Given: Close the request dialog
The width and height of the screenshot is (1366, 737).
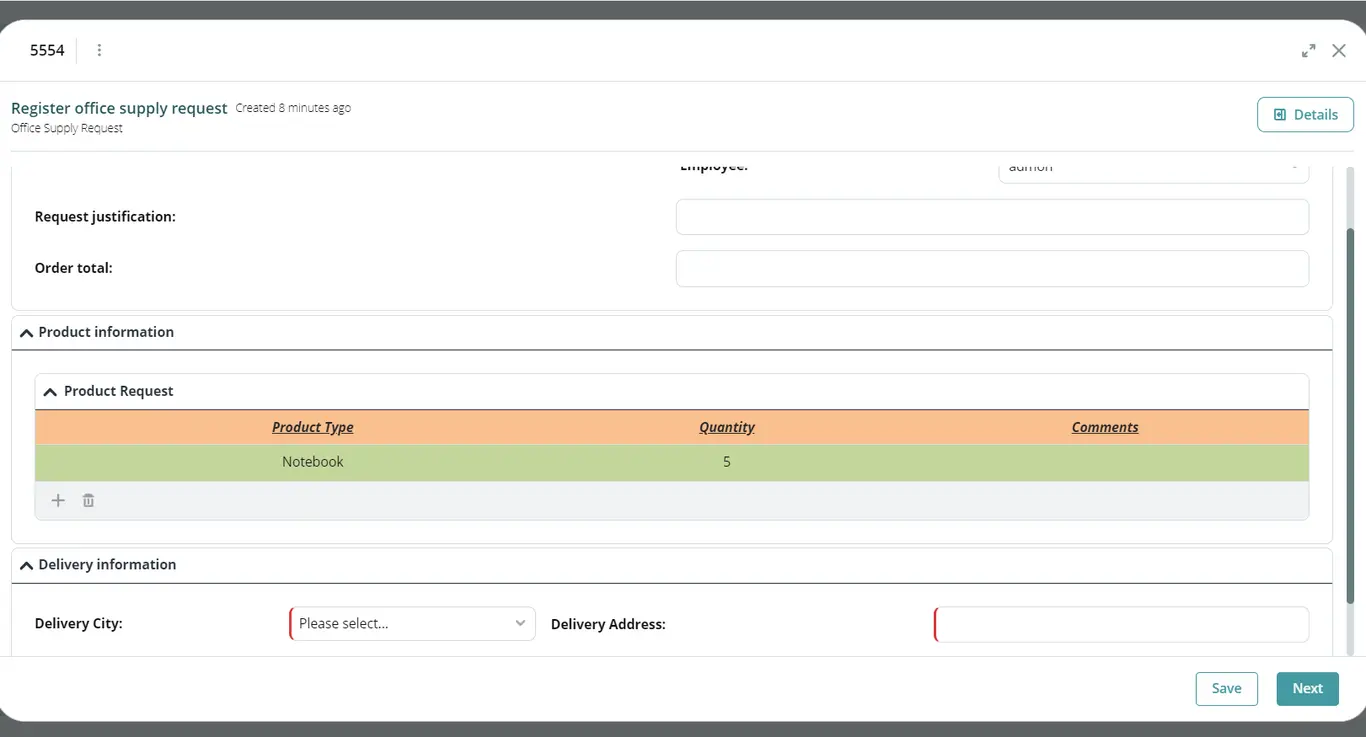Looking at the screenshot, I should coord(1339,51).
